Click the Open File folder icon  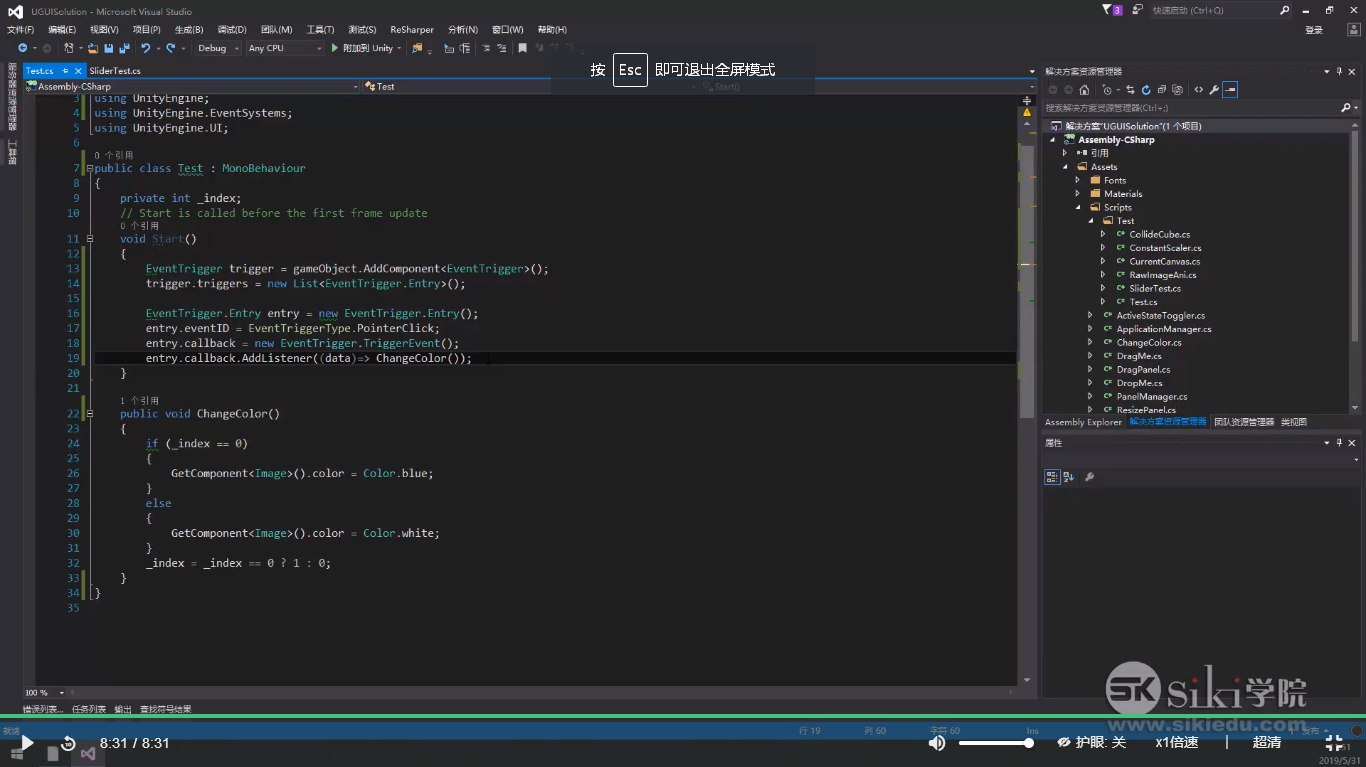(x=93, y=48)
